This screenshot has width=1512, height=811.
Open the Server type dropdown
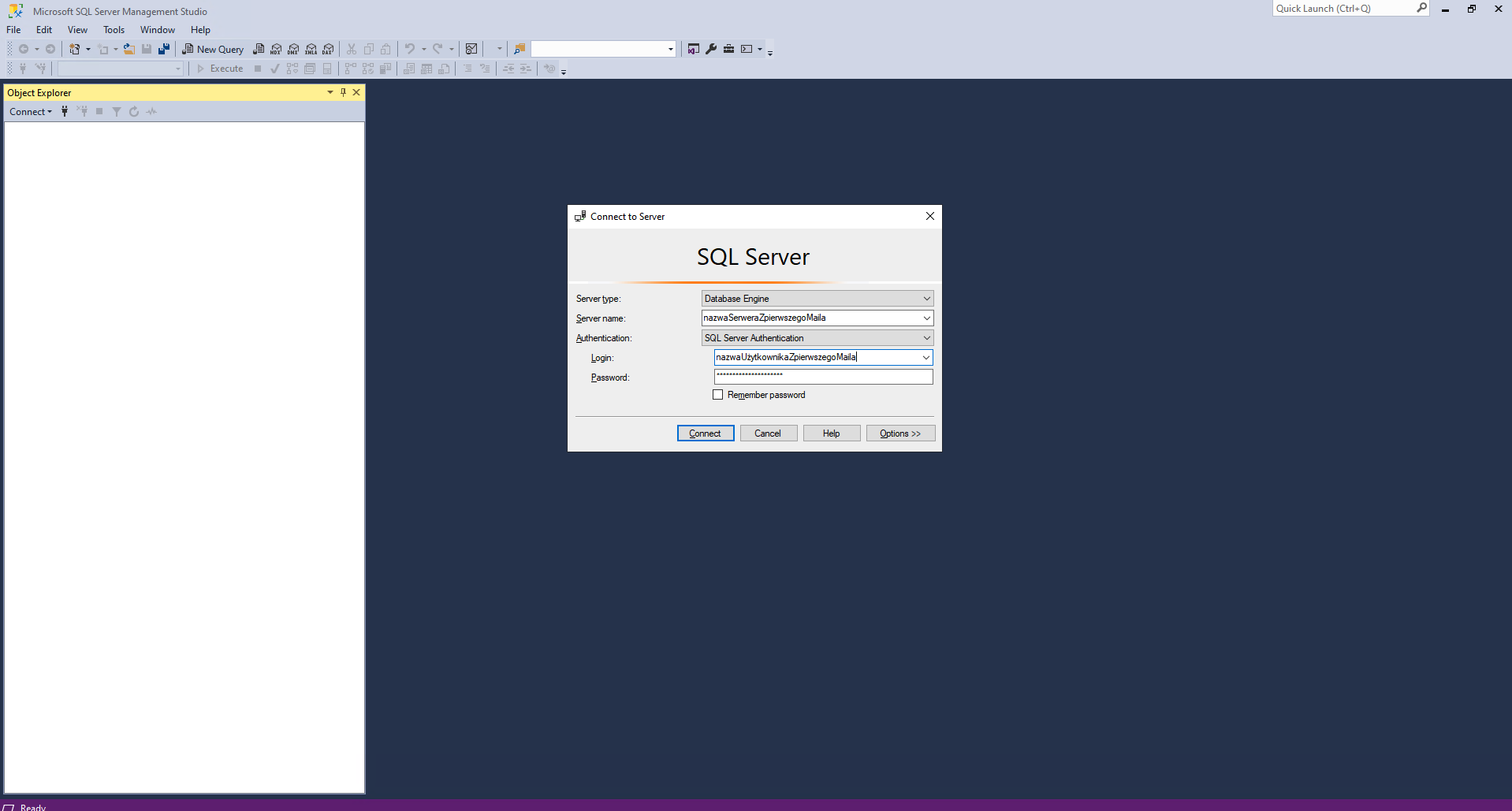coord(817,299)
